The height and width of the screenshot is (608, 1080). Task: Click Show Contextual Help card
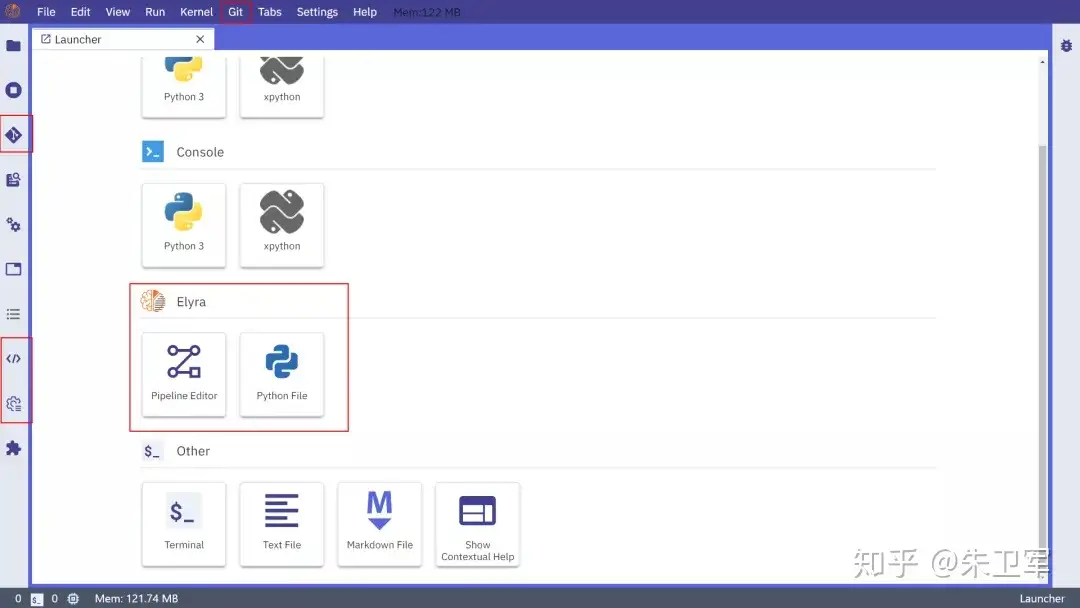(x=477, y=524)
